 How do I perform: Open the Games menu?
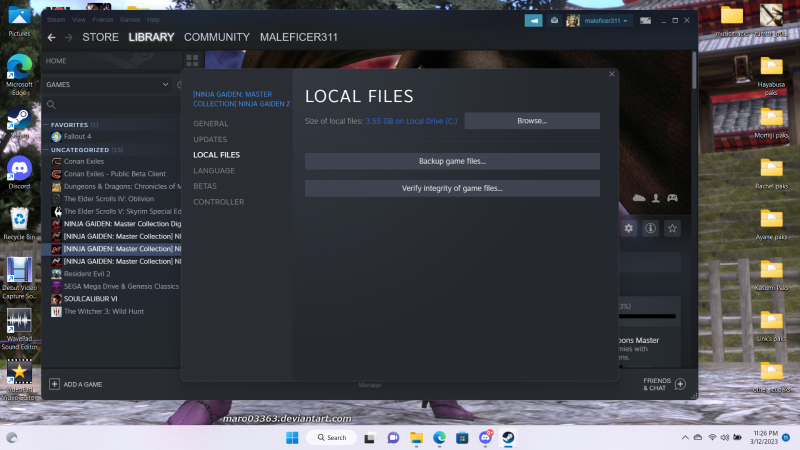(130, 20)
